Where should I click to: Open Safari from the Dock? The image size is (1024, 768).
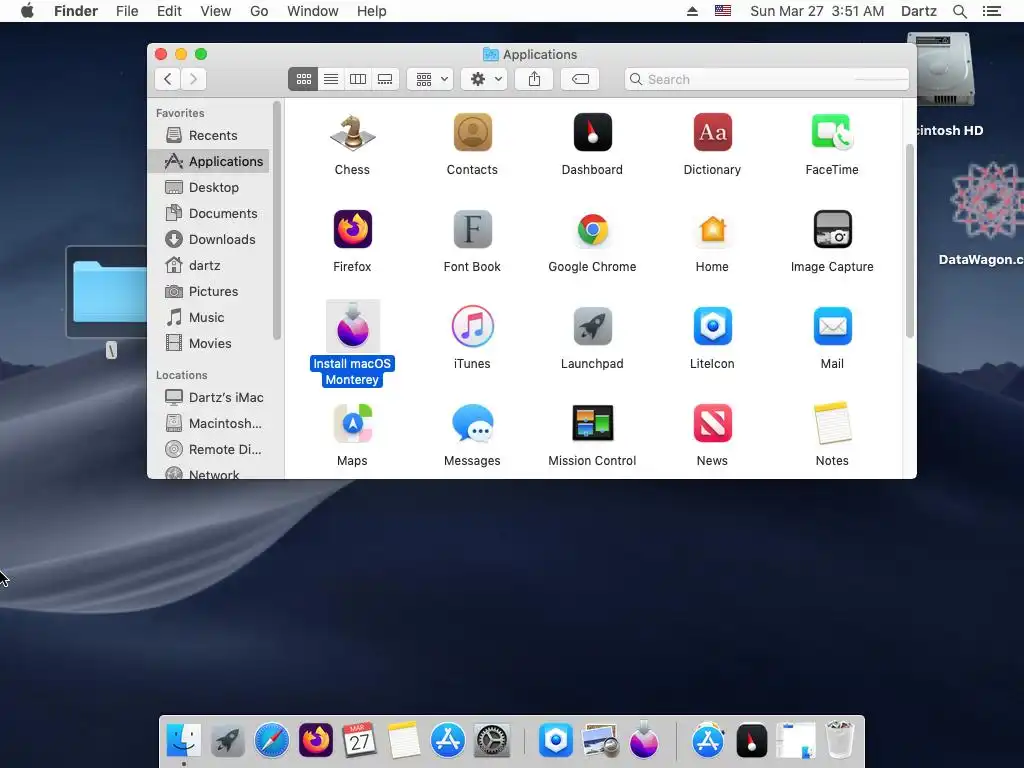pos(272,741)
